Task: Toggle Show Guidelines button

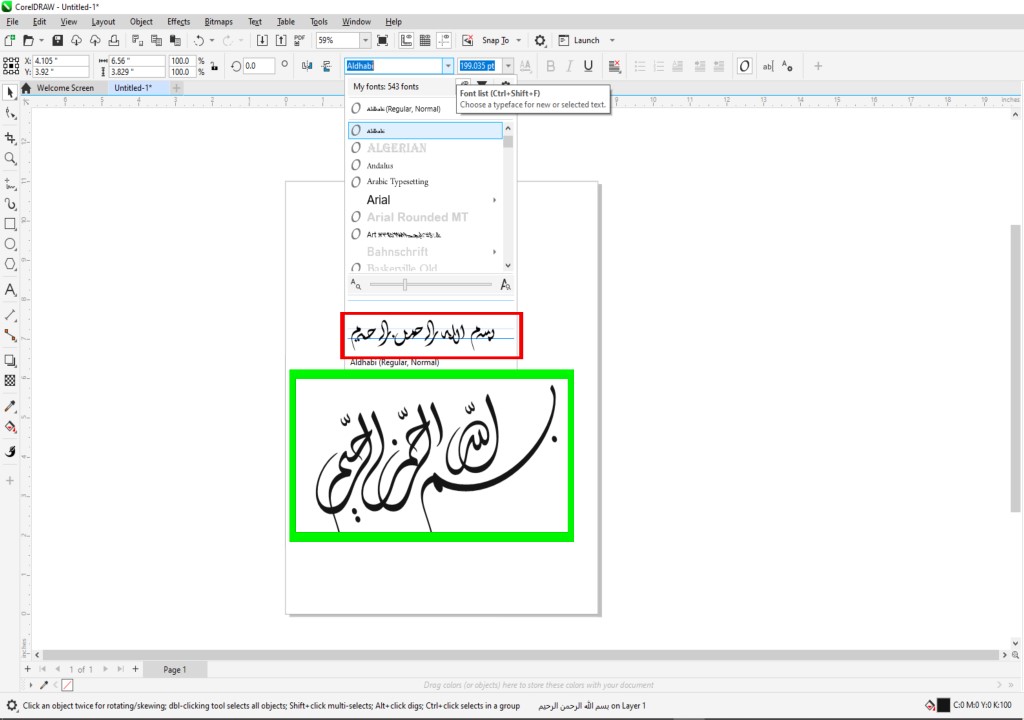Action: pyautogui.click(x=444, y=41)
